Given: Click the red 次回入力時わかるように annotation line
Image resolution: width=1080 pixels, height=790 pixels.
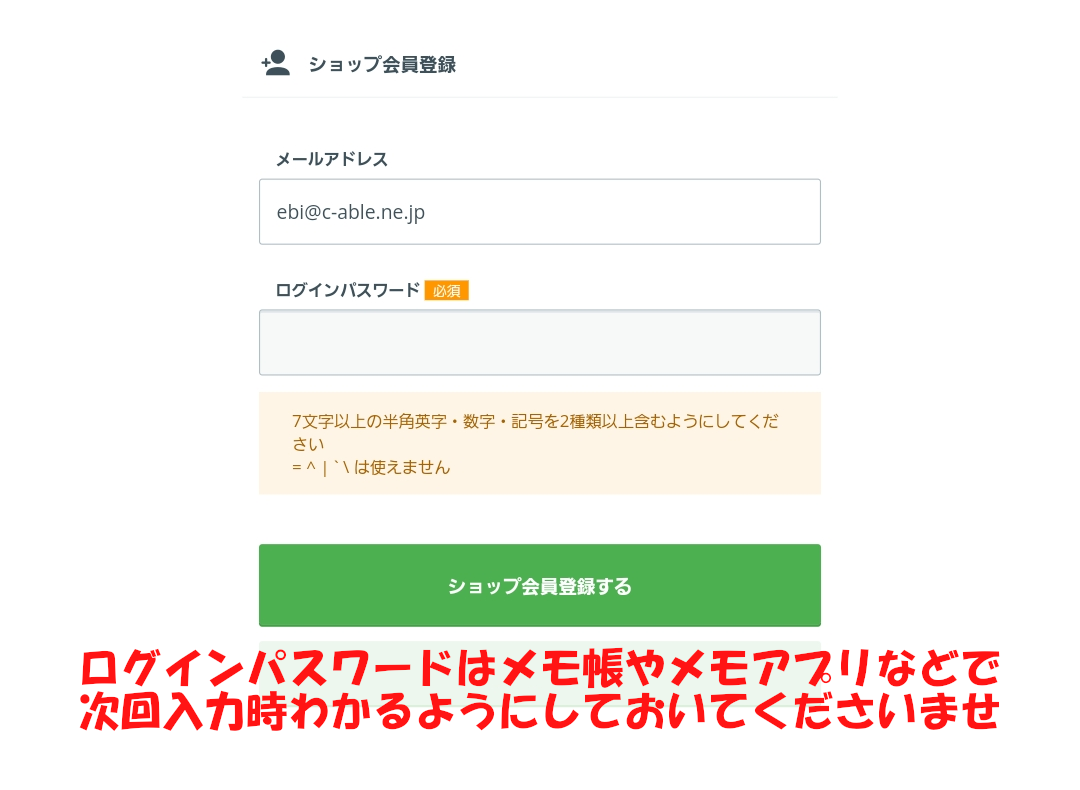Looking at the screenshot, I should tap(540, 711).
